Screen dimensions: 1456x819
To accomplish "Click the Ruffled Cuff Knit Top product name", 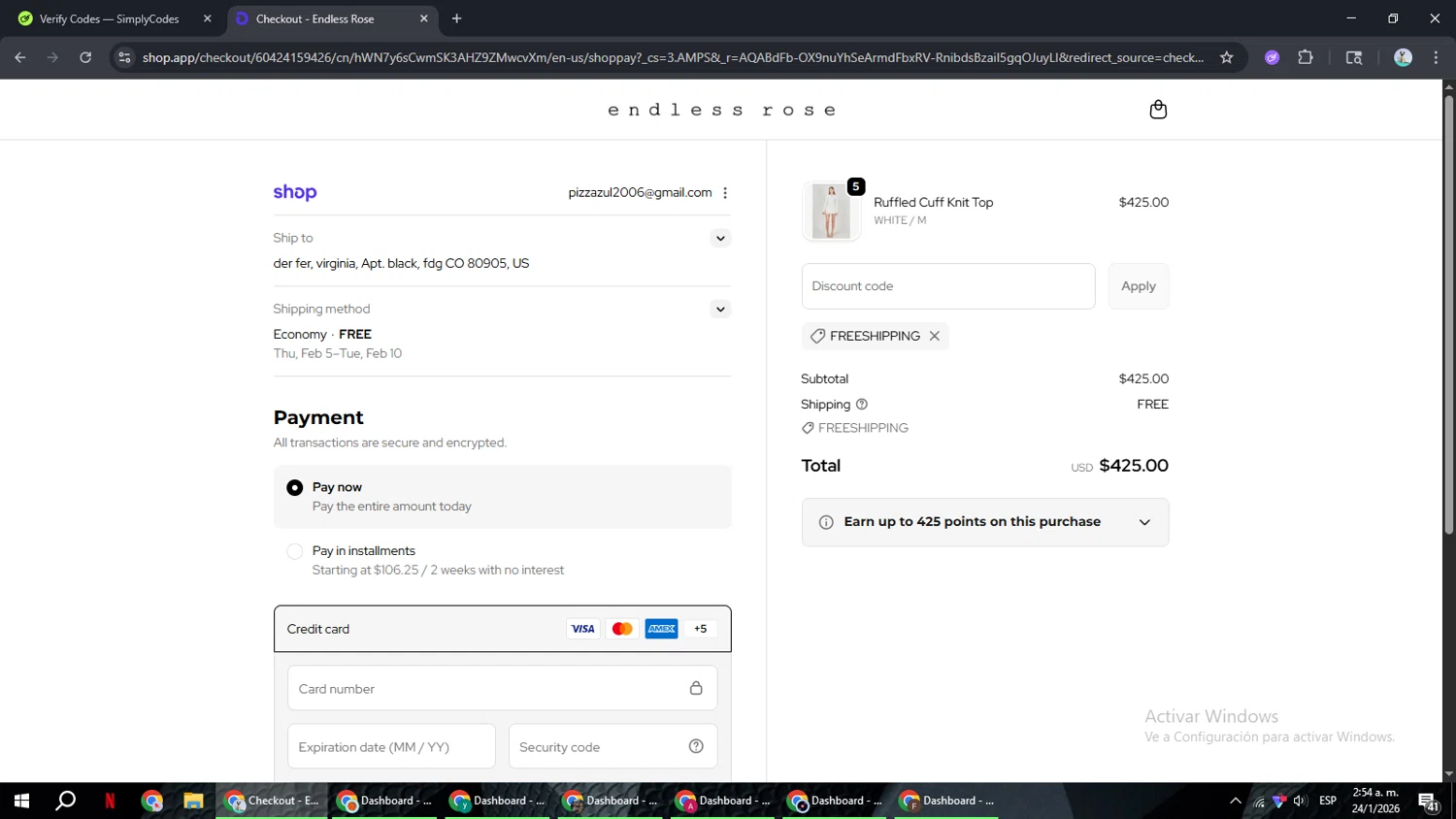I will point(933,202).
